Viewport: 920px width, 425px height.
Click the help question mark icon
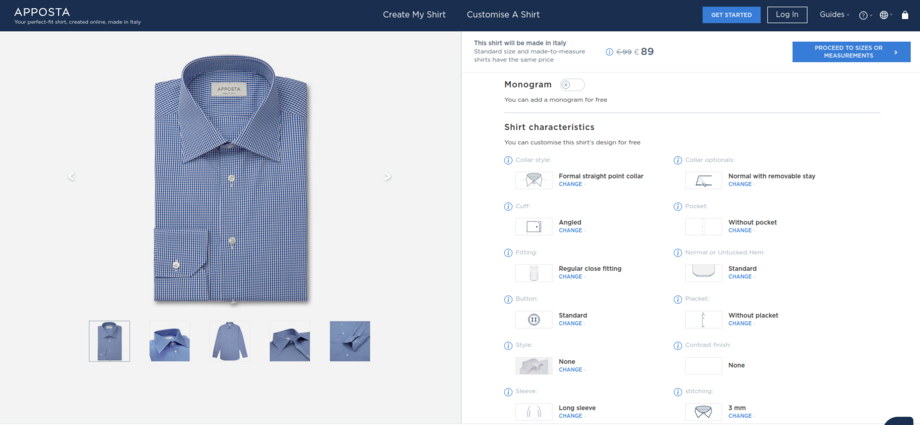(x=863, y=15)
